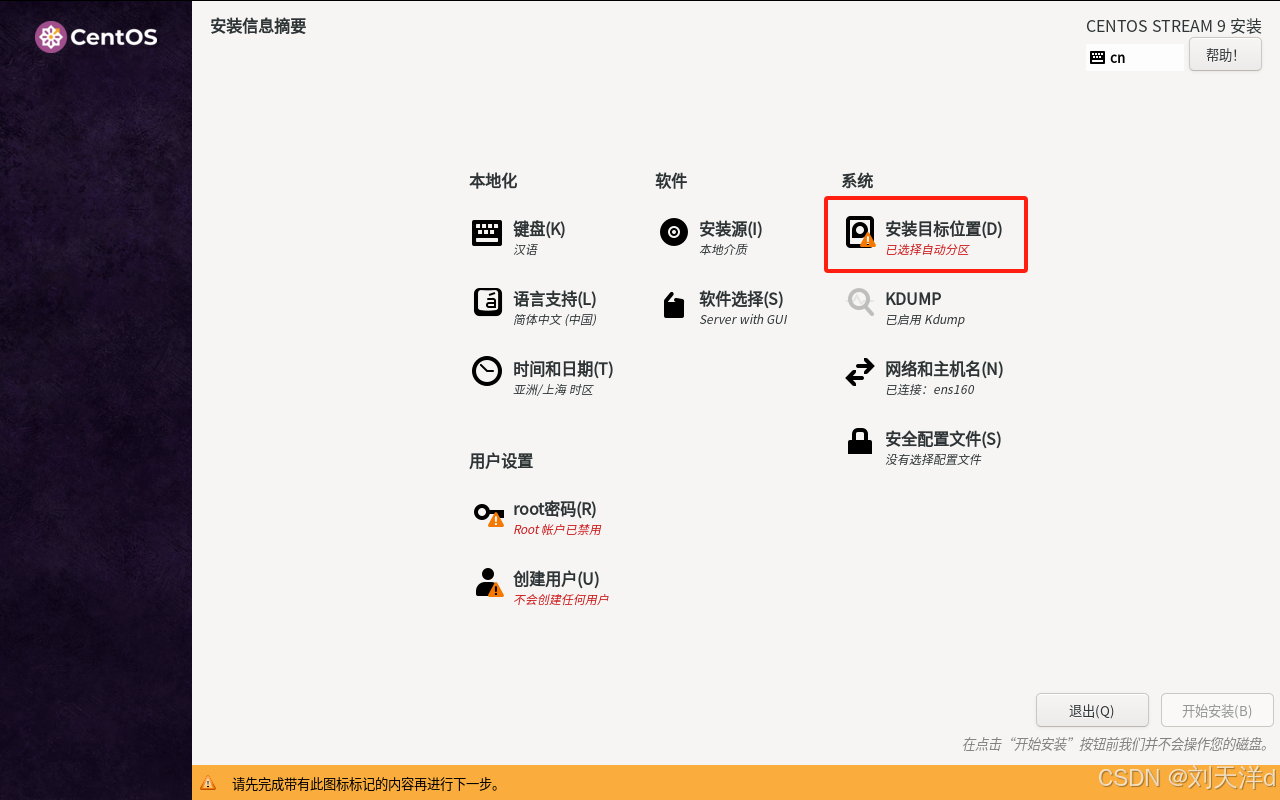Screen dimensions: 1280x800
Task: Click the 简体中文 (中国) text
Action: pos(555,320)
